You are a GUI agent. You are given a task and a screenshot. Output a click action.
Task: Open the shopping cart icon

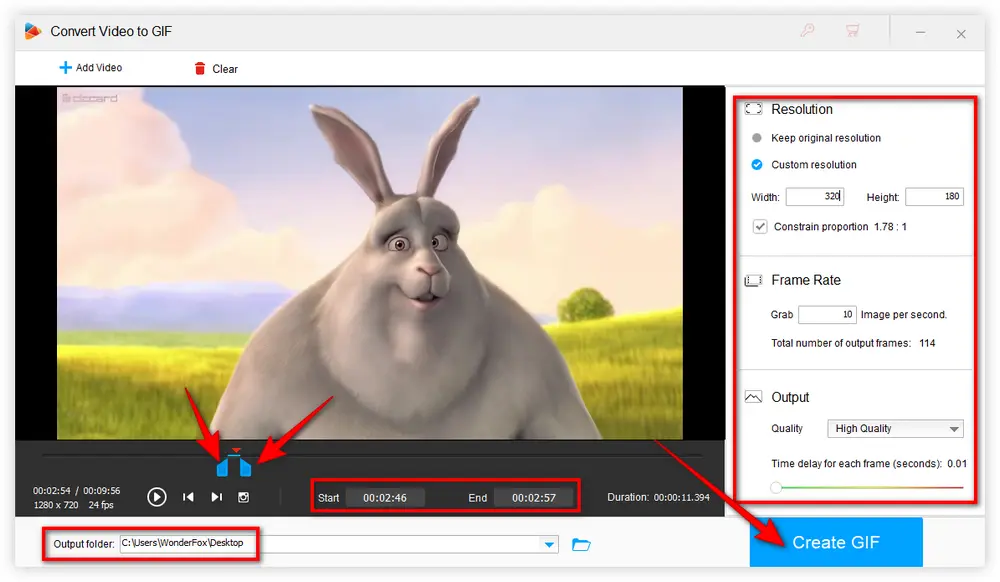click(852, 30)
